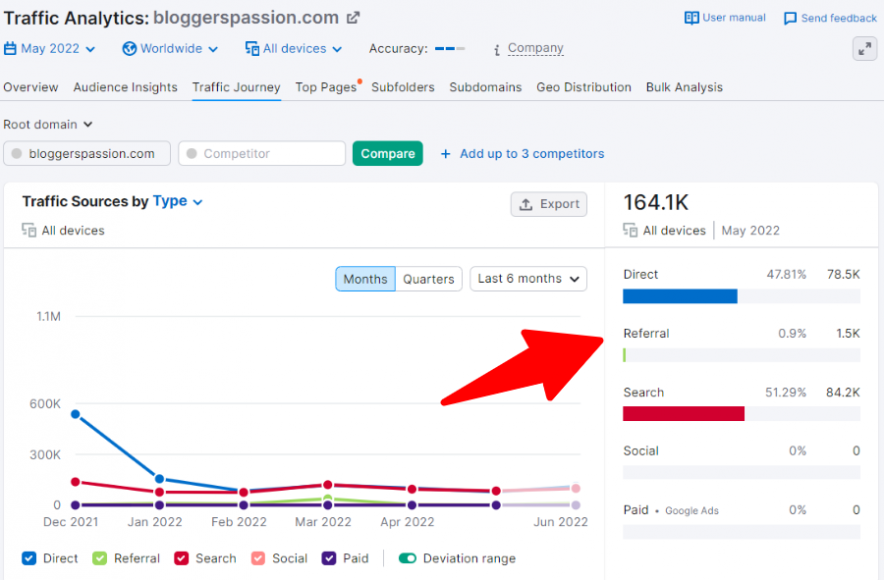The image size is (884, 580).
Task: Click the calendar icon beside May 2022
Action: tap(10, 48)
